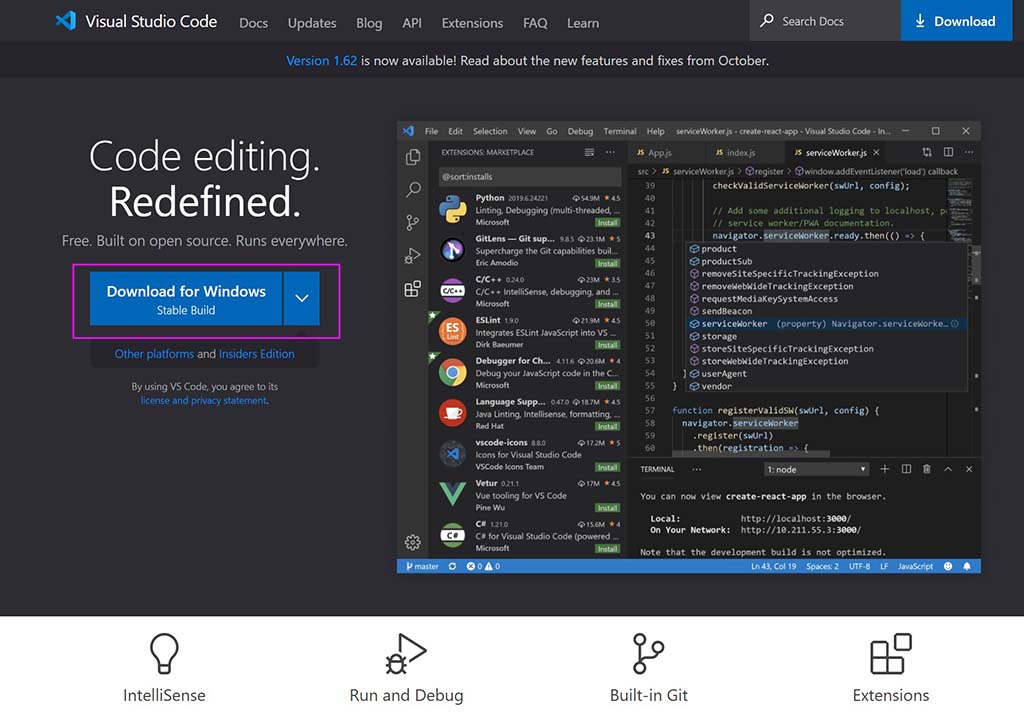Image resolution: width=1024 pixels, height=723 pixels.
Task: Open the Version 1.62 release notes link
Action: 321,60
